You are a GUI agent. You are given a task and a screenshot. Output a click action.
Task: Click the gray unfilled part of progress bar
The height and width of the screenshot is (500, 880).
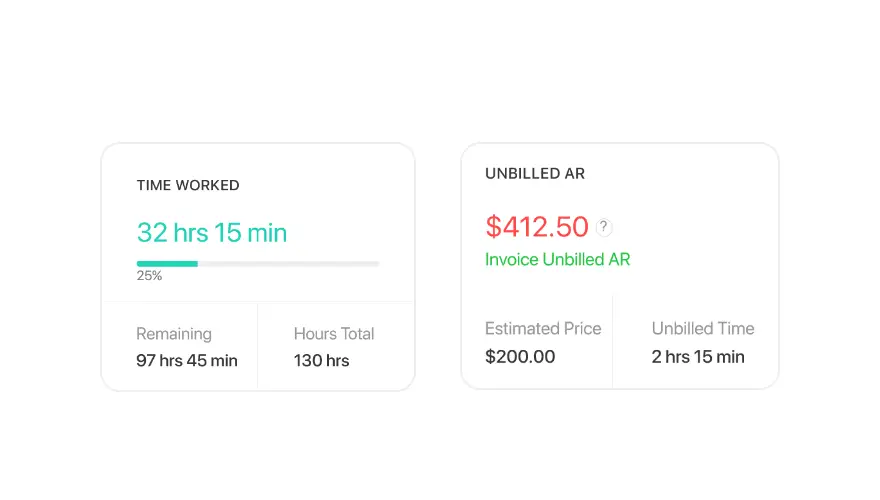(288, 263)
